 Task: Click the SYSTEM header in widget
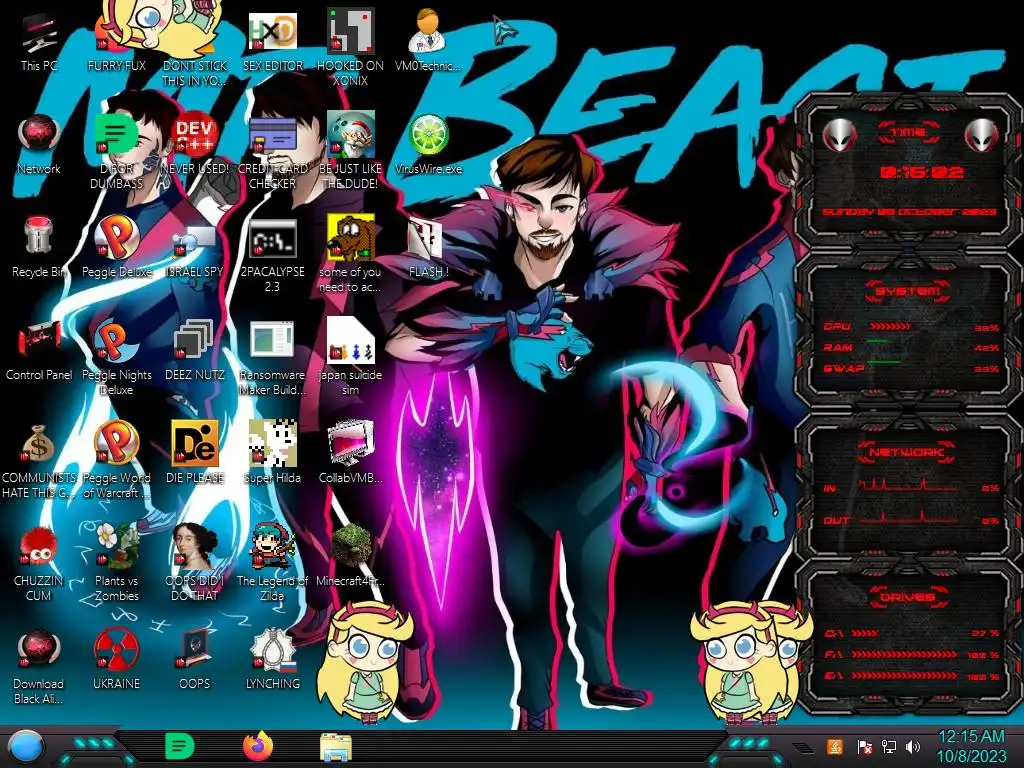click(x=908, y=291)
